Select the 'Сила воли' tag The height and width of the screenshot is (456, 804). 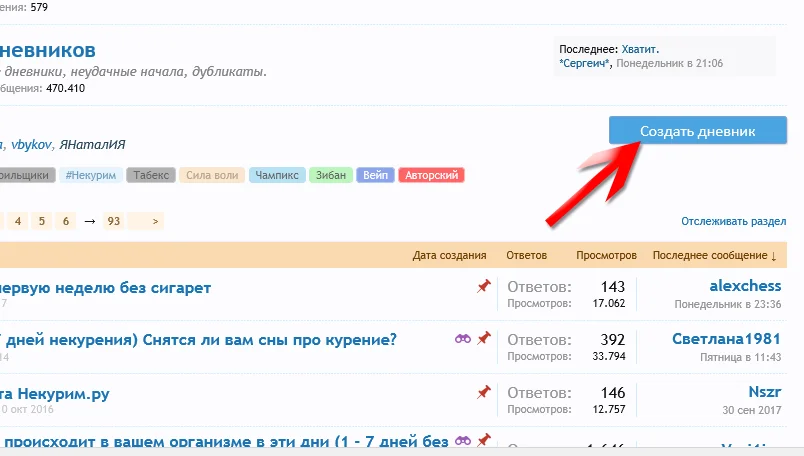click(x=212, y=175)
